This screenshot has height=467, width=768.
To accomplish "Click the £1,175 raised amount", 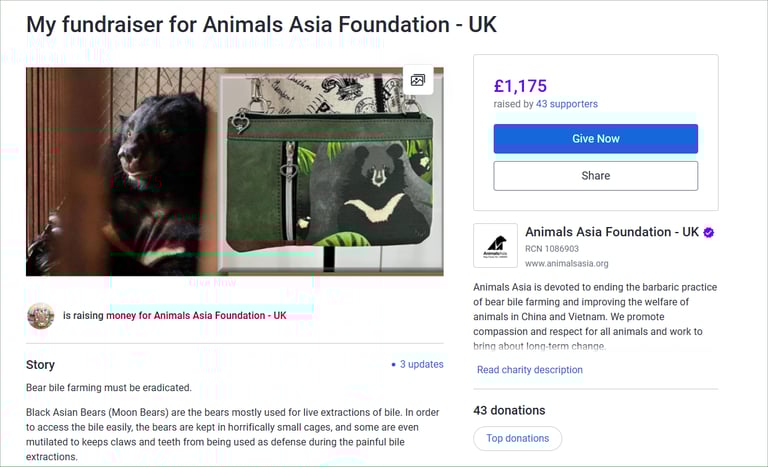I will click(520, 86).
